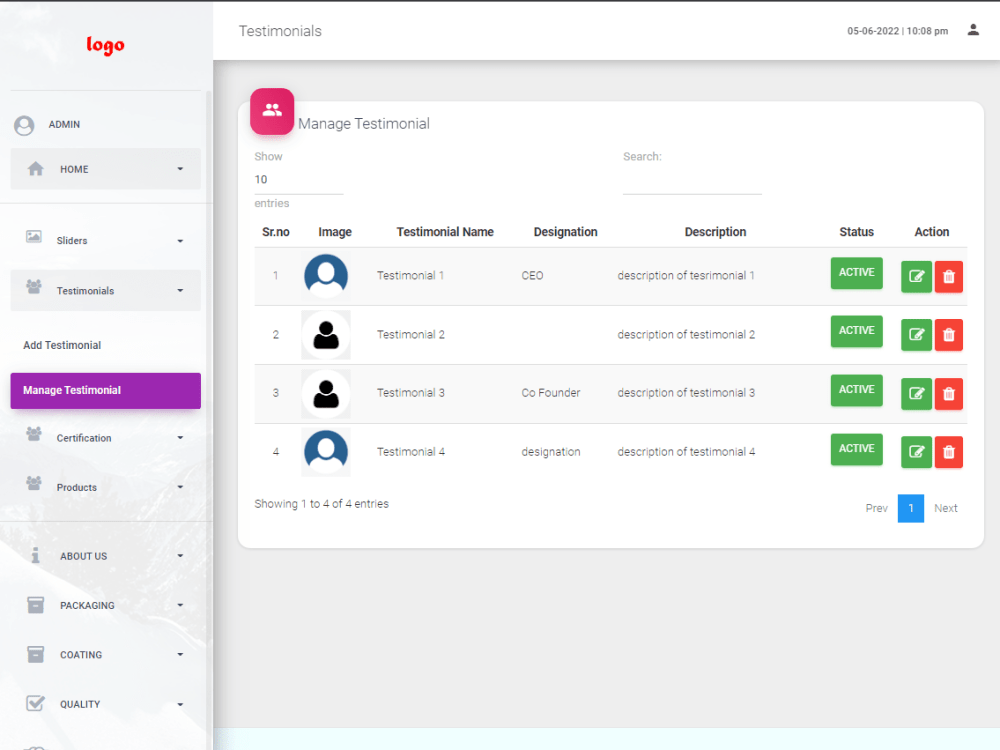Select the PACKAGING menu label

coord(87,605)
